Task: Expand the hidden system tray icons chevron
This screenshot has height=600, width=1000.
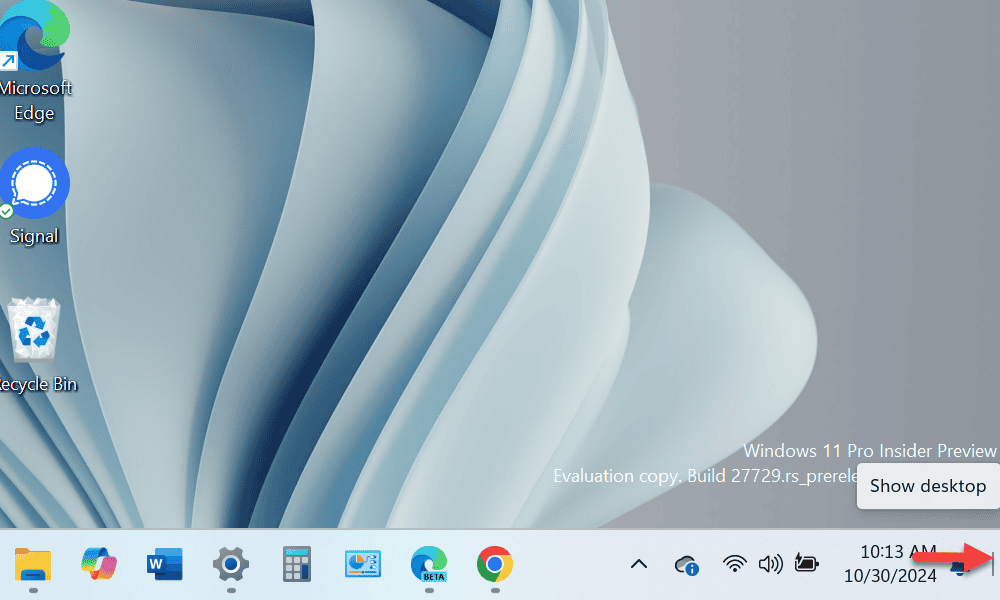Action: tap(639, 564)
